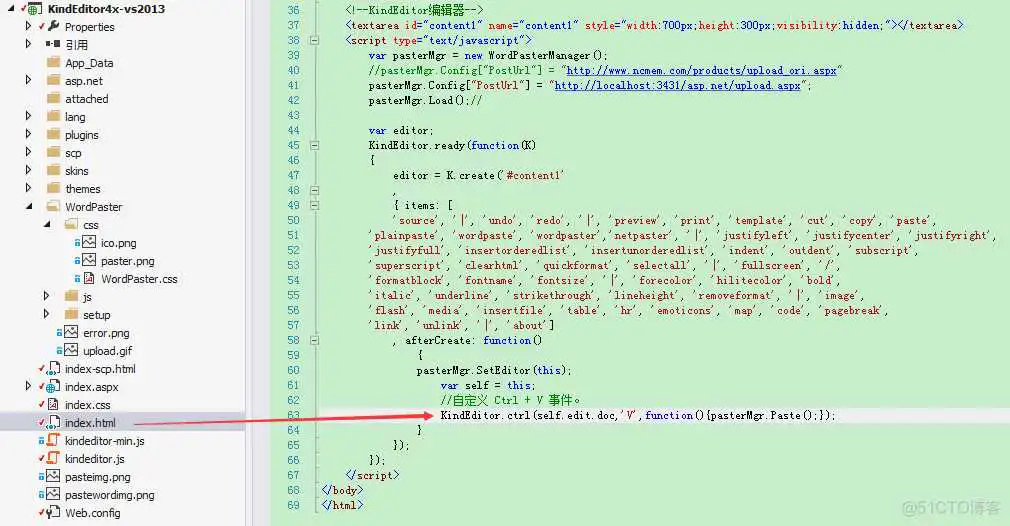Collapse the script block at line 38
The height and width of the screenshot is (526, 1010).
point(315,41)
